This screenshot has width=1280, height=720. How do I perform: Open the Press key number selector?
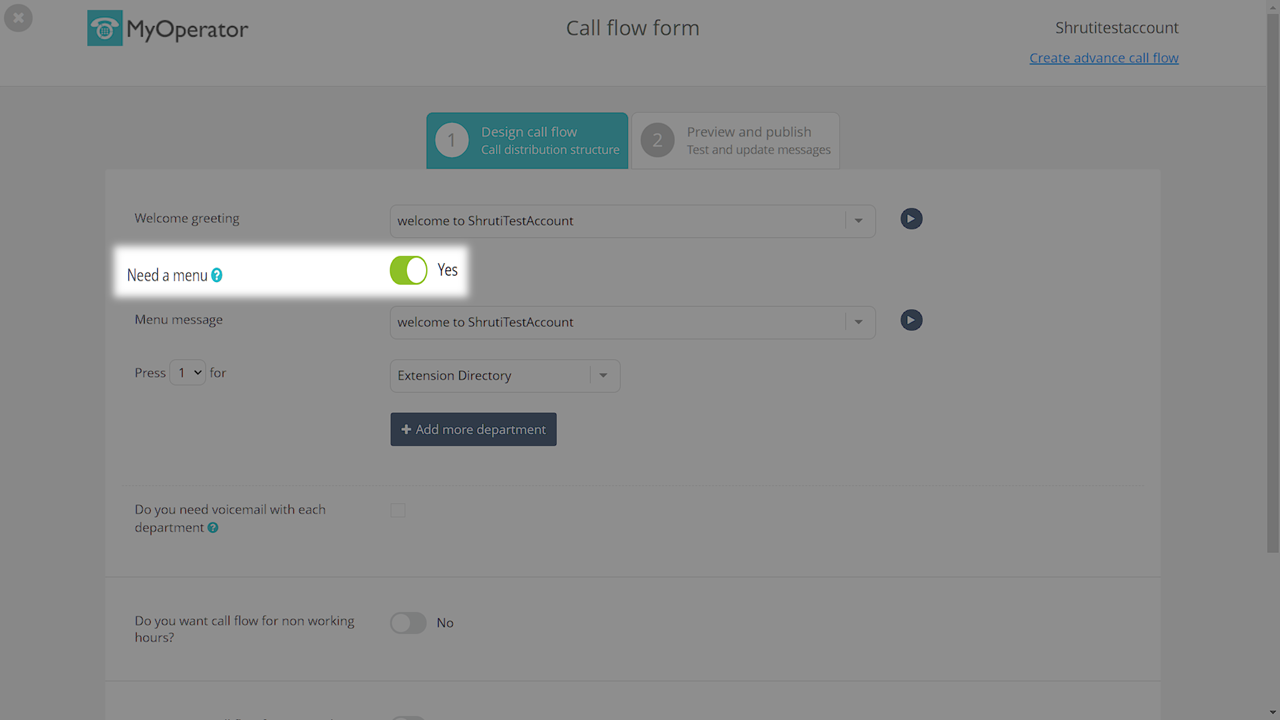click(x=188, y=373)
